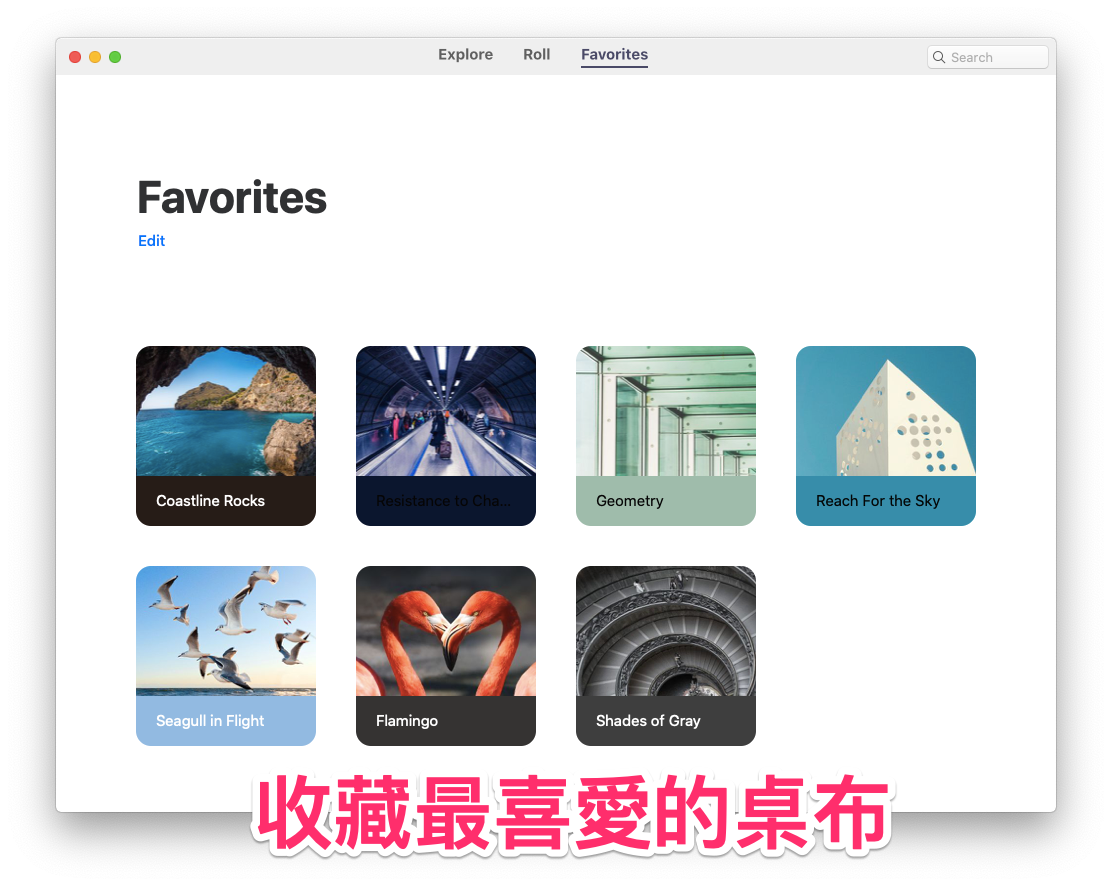Switch to the Explore tab

point(465,55)
